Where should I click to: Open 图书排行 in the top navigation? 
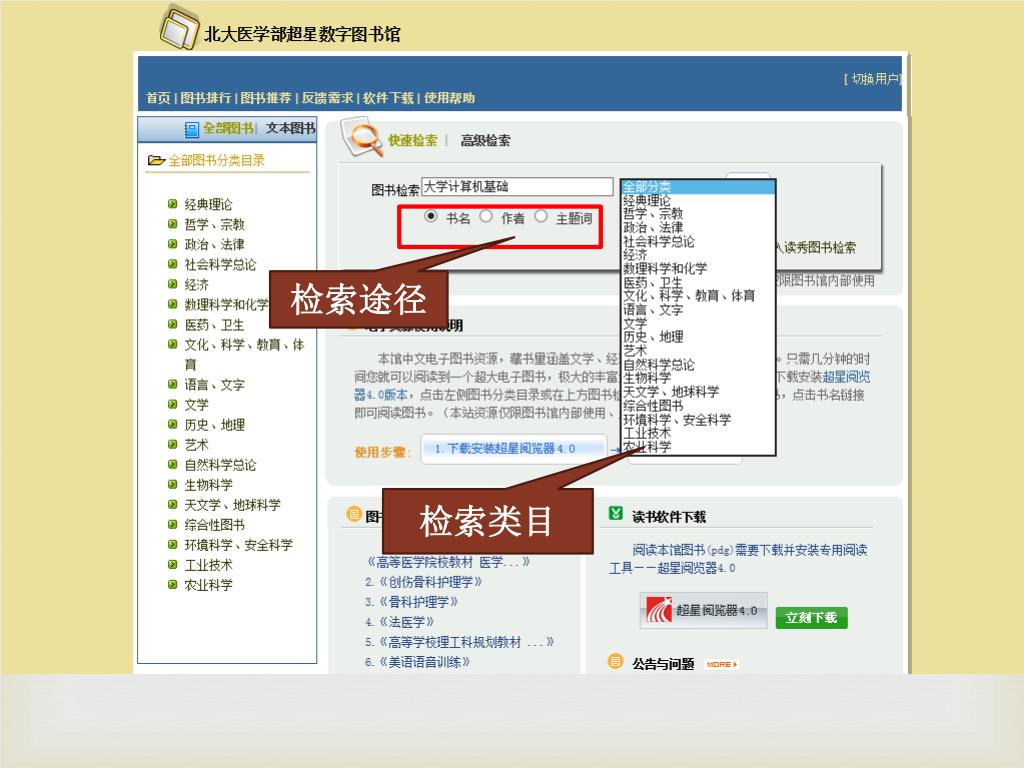pos(206,98)
